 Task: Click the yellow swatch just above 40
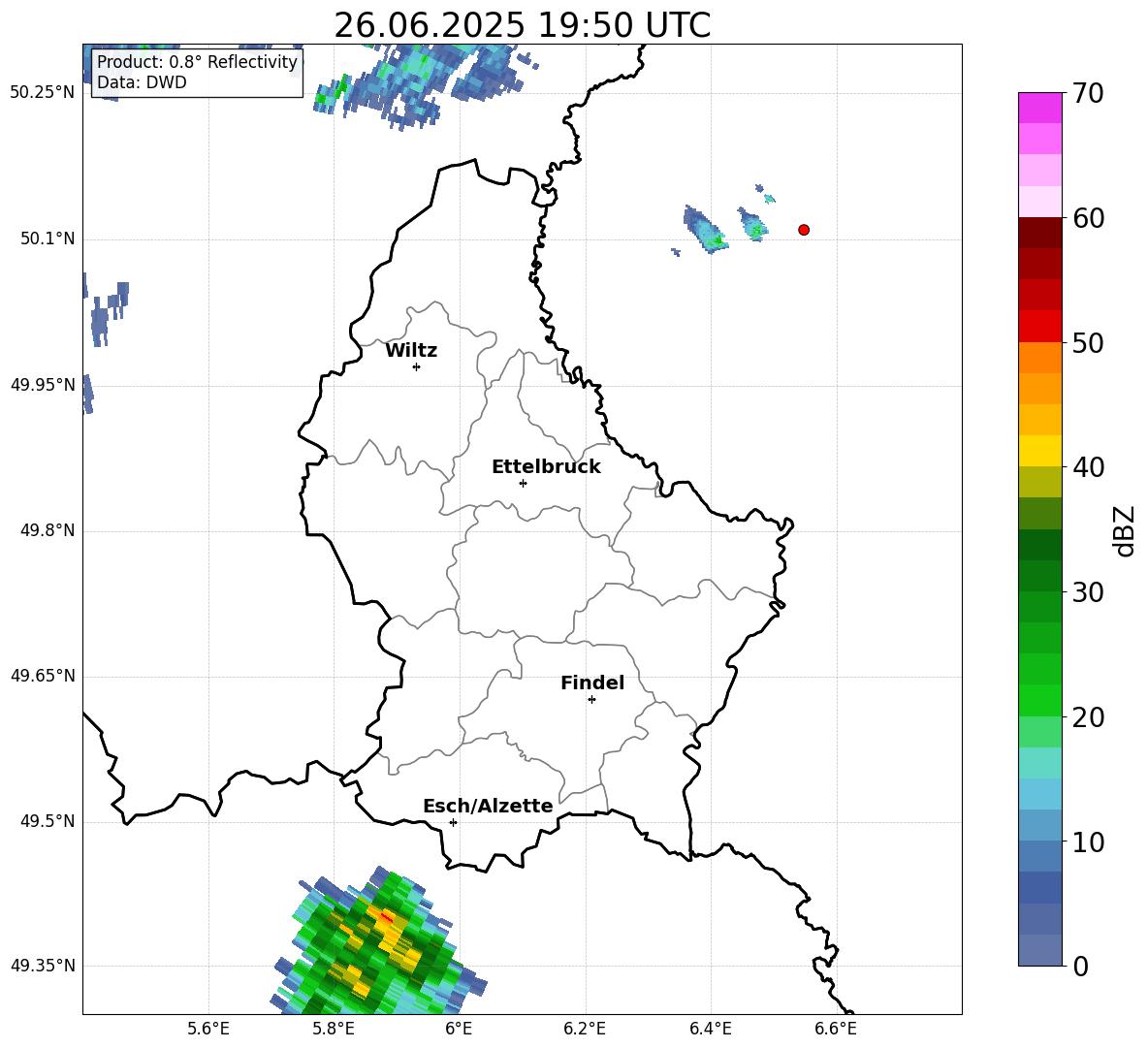(1039, 451)
